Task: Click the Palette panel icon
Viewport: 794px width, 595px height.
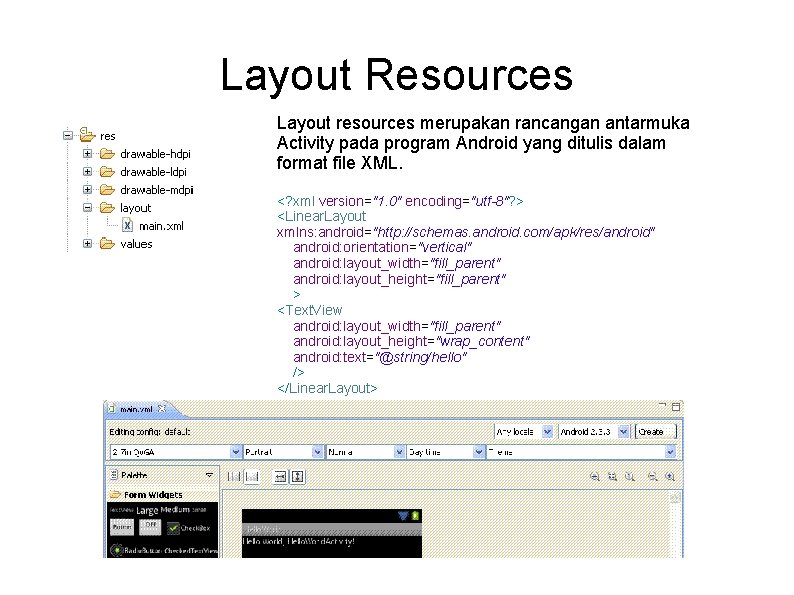Action: pos(114,475)
